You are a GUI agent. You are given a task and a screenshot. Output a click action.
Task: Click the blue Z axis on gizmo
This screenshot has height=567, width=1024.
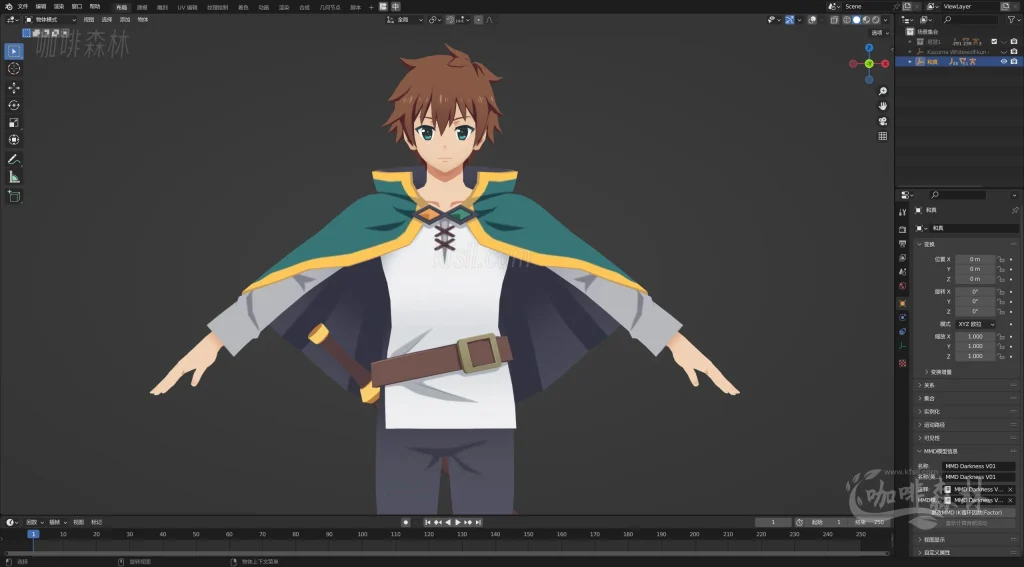(869, 48)
